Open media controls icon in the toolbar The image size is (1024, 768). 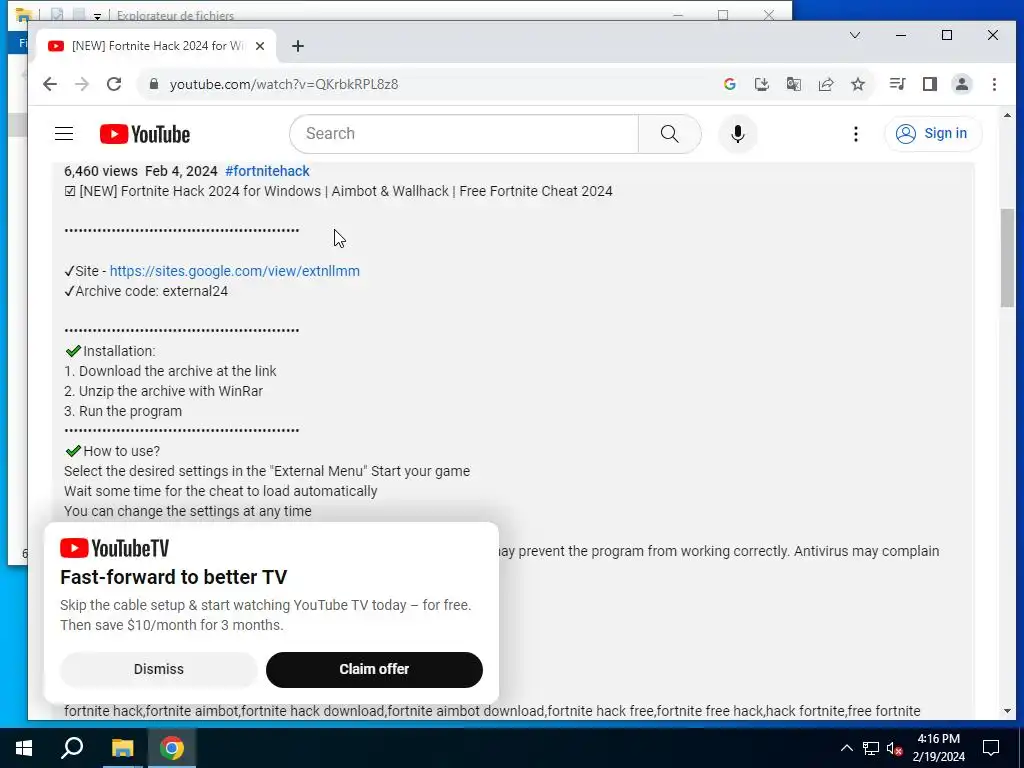point(897,84)
